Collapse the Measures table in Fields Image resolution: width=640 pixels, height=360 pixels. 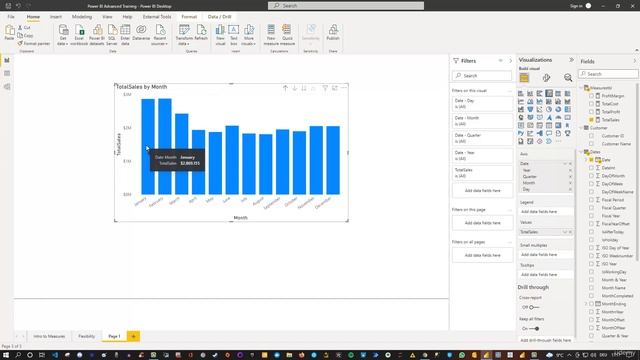582,88
